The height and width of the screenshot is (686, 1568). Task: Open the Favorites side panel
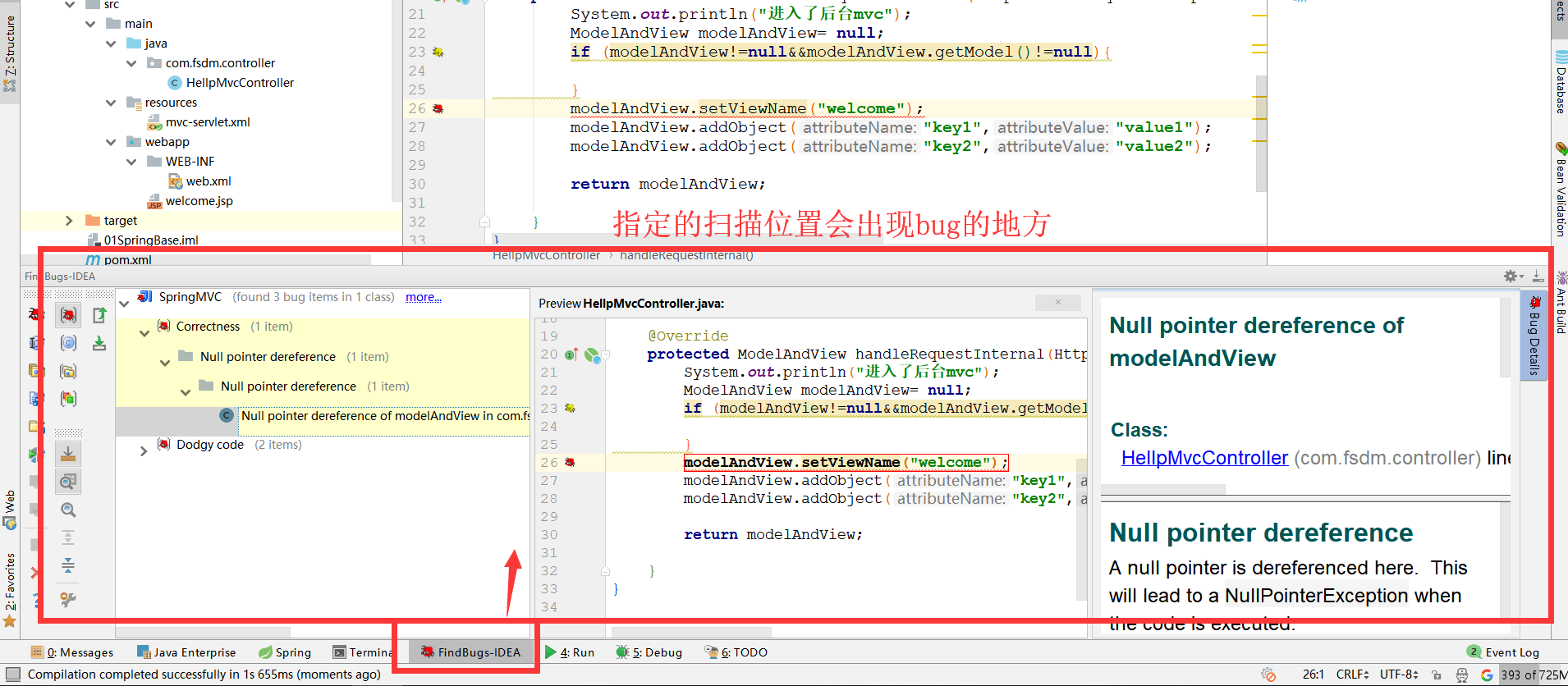point(10,590)
